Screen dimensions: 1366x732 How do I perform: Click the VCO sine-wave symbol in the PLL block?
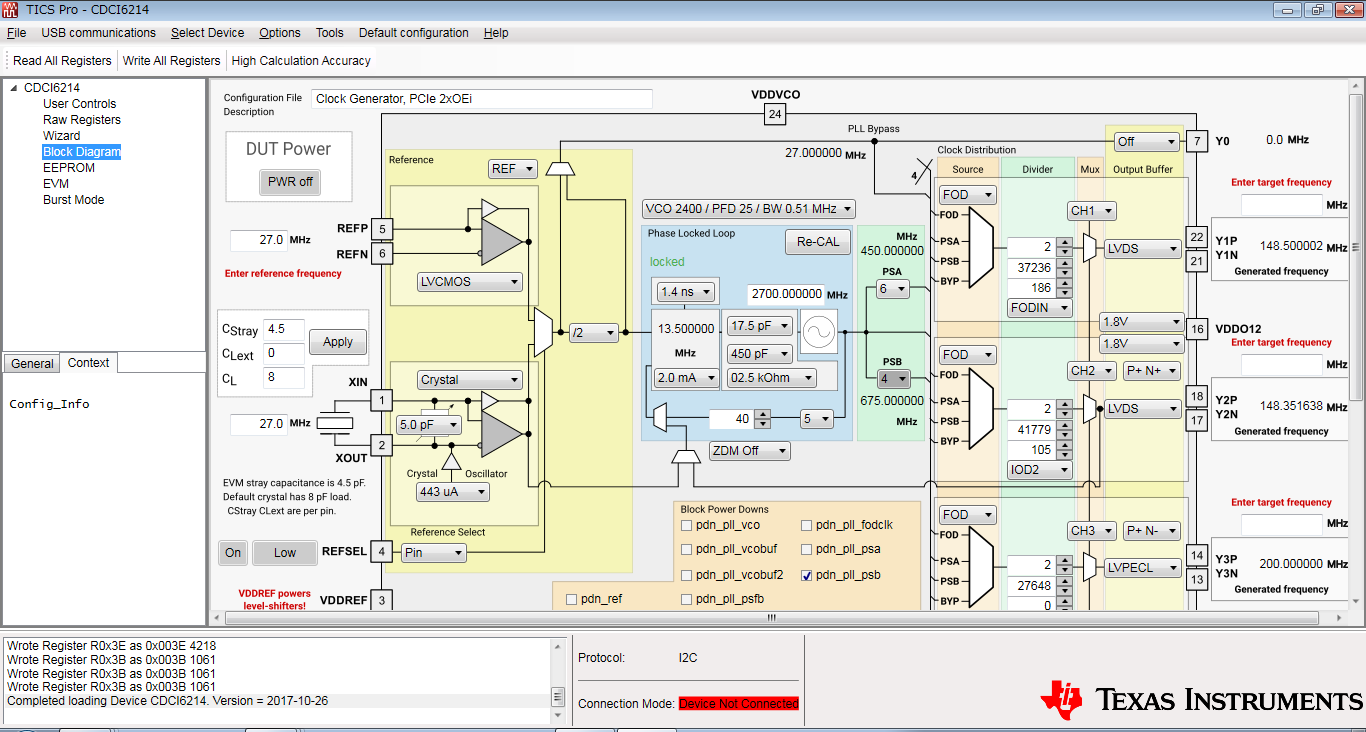[819, 334]
